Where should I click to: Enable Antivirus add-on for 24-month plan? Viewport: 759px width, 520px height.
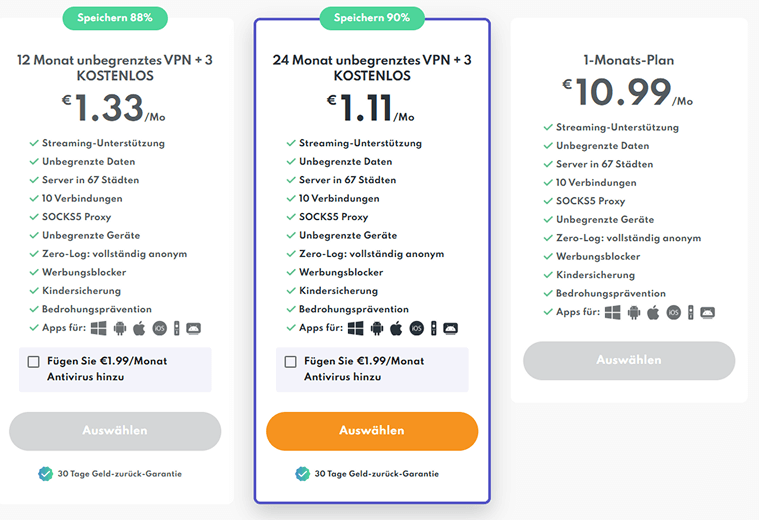(290, 362)
